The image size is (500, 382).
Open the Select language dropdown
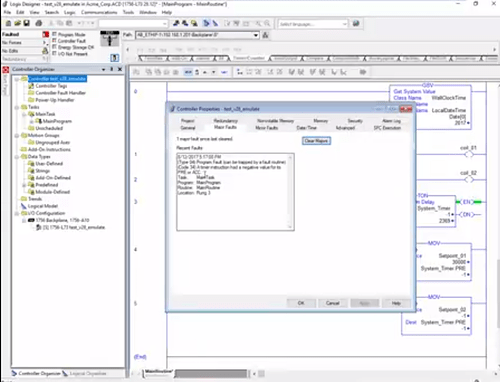pos(344,24)
